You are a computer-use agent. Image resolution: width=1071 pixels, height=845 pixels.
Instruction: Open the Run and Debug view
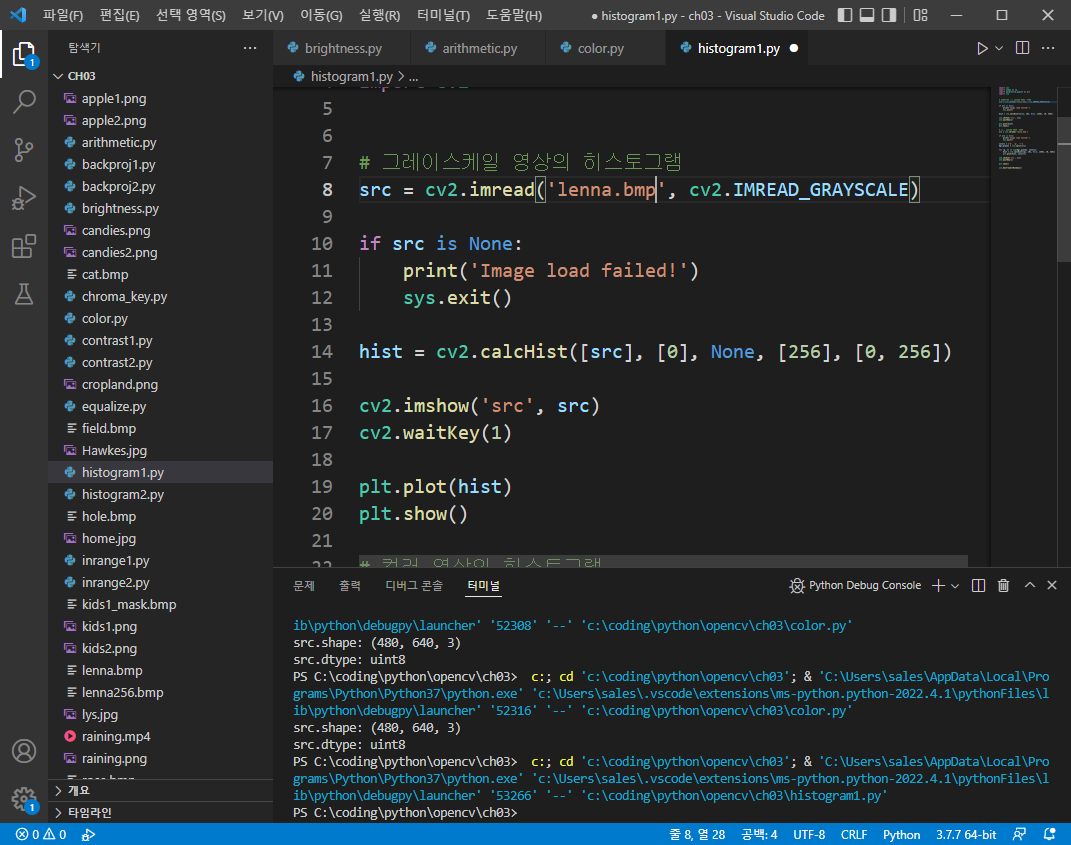point(24,198)
